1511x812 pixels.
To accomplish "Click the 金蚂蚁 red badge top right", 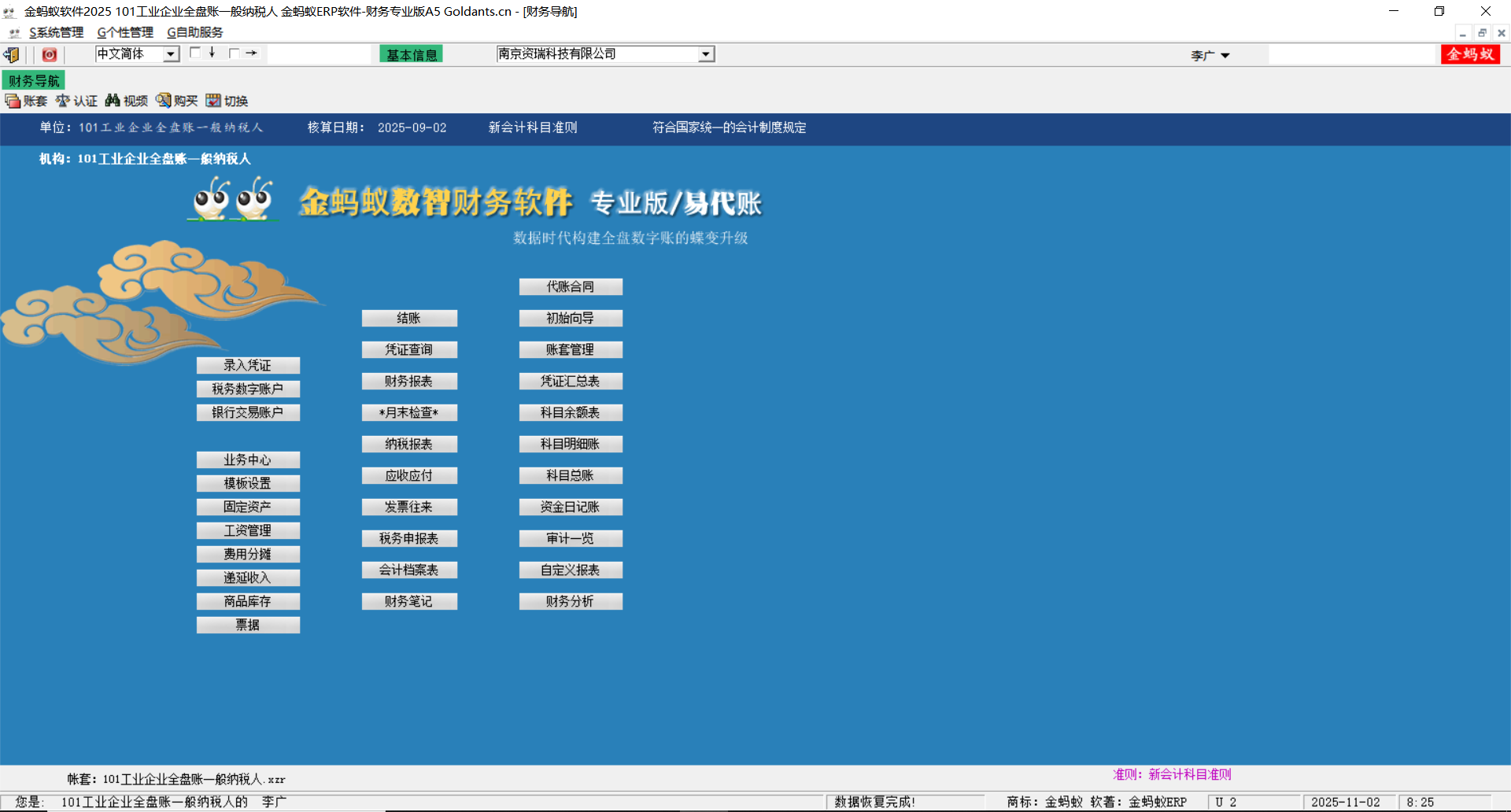I will point(1470,55).
